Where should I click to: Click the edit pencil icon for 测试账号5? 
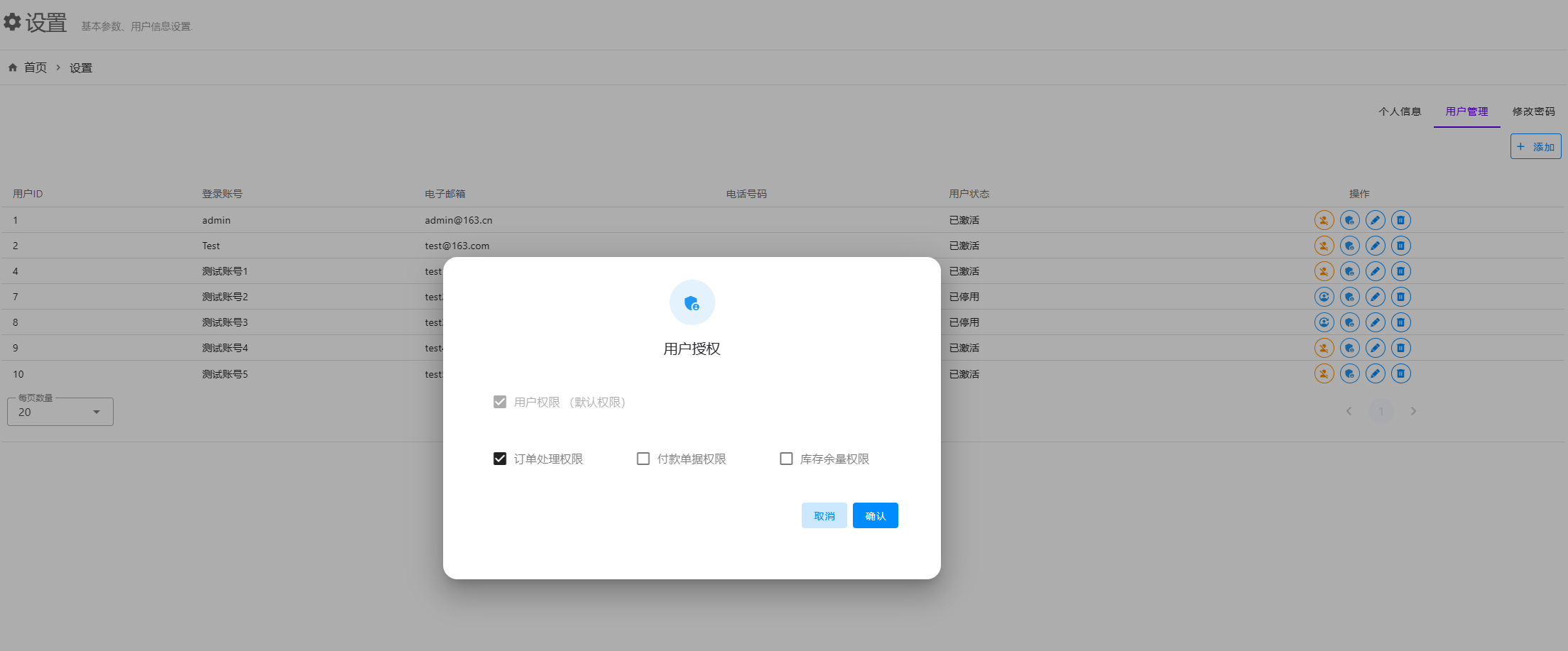coord(1375,373)
